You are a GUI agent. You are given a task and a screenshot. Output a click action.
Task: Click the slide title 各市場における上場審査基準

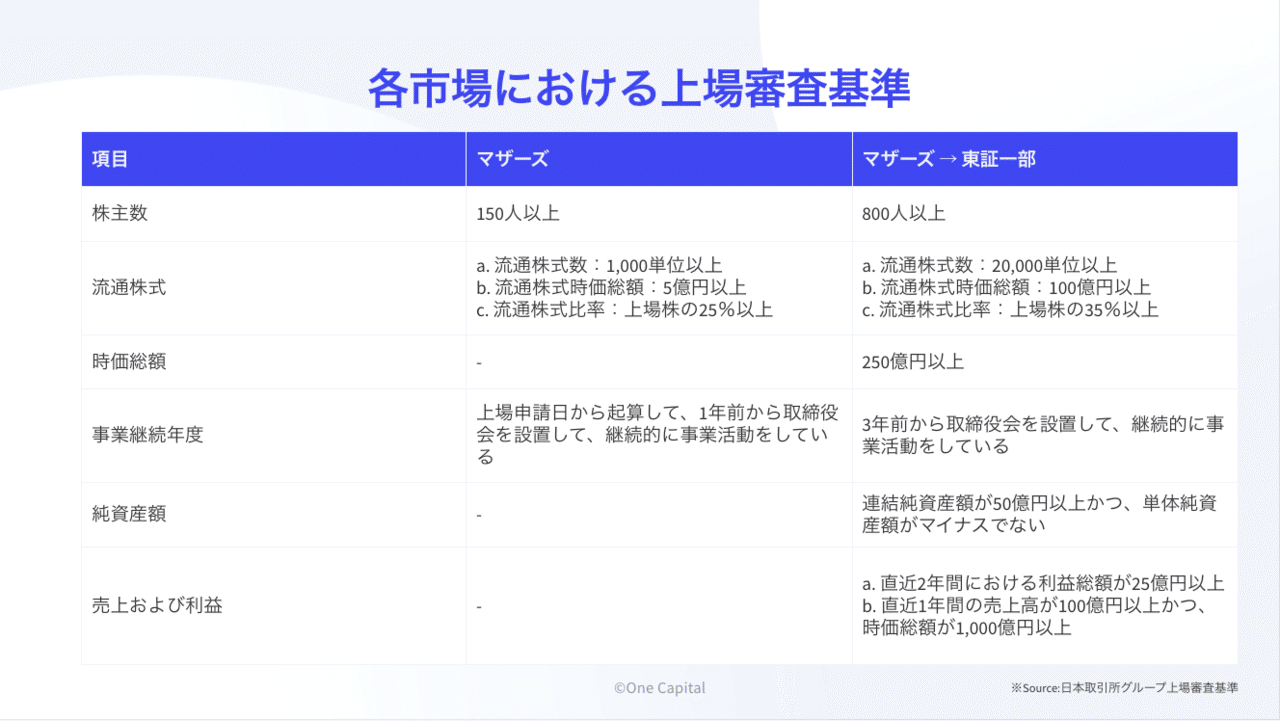[x=639, y=89]
